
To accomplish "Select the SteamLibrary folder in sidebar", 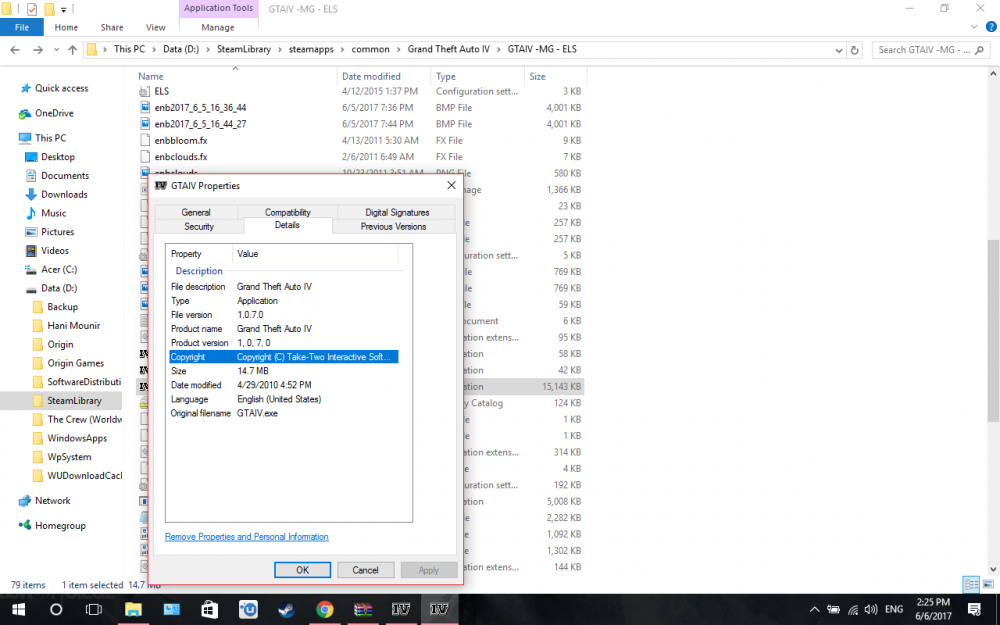I will pyautogui.click(x=74, y=401).
